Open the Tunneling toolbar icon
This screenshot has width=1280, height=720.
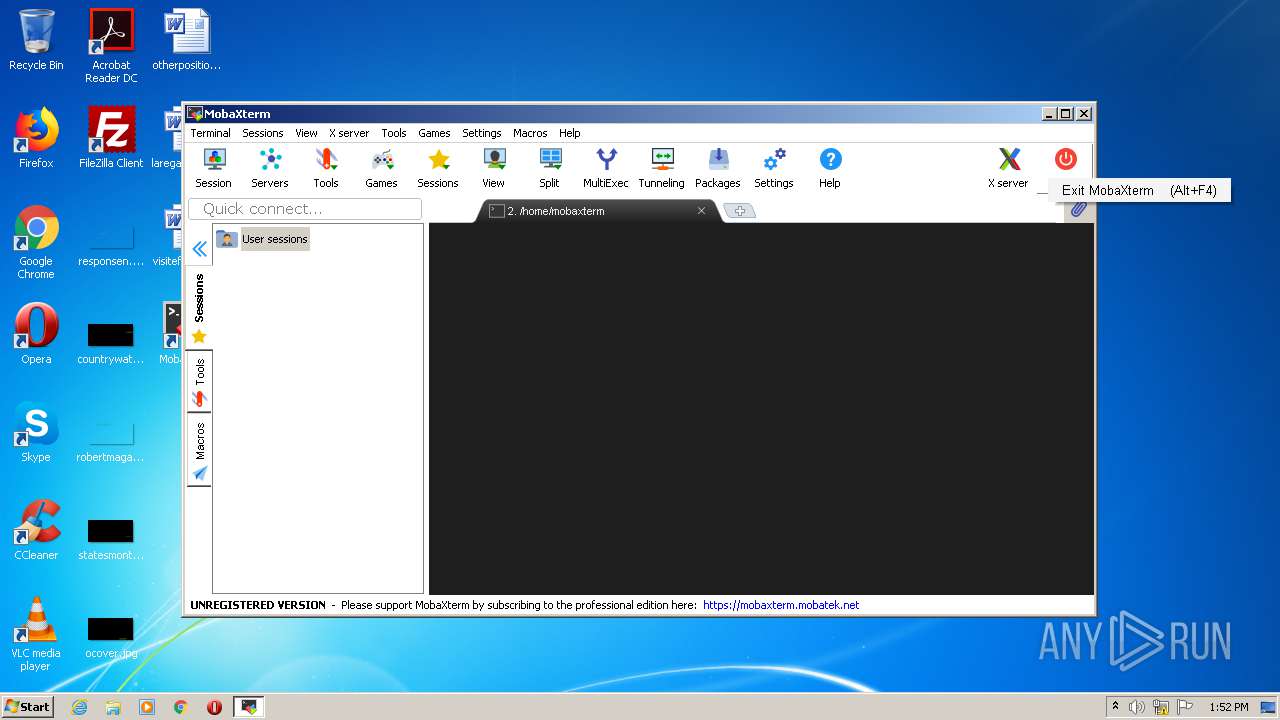(x=662, y=168)
